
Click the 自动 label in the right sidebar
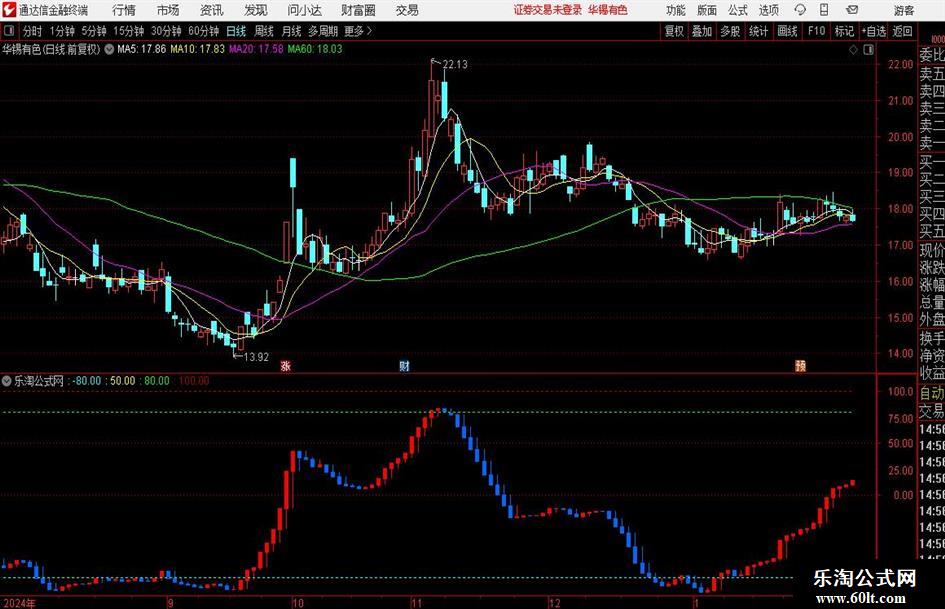pos(932,393)
